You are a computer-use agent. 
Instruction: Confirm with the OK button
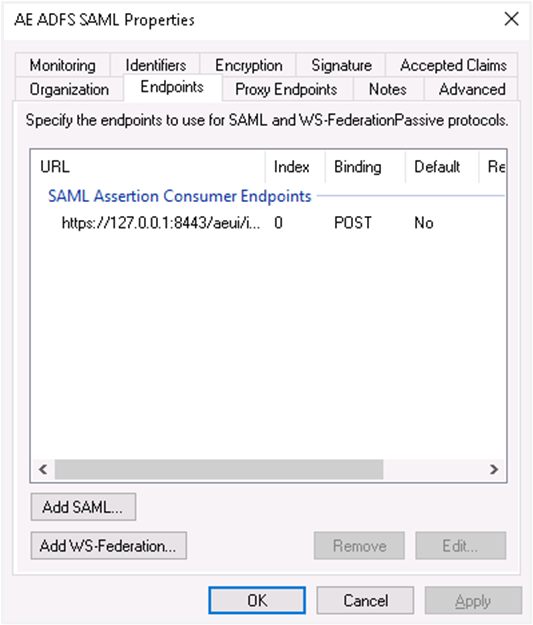(257, 600)
